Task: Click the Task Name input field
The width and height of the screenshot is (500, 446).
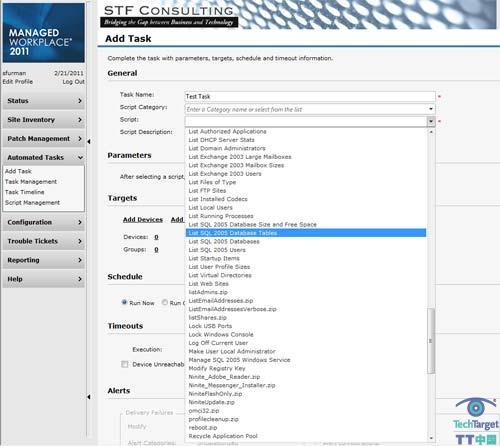Action: click(310, 96)
